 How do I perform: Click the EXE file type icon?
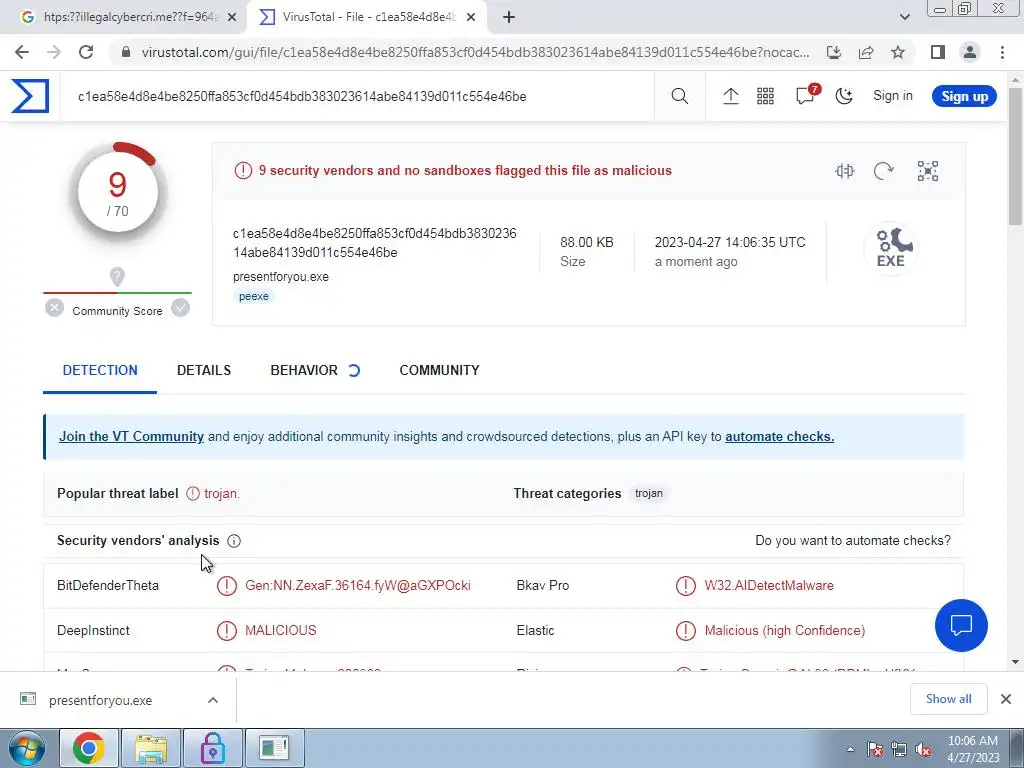pos(891,248)
